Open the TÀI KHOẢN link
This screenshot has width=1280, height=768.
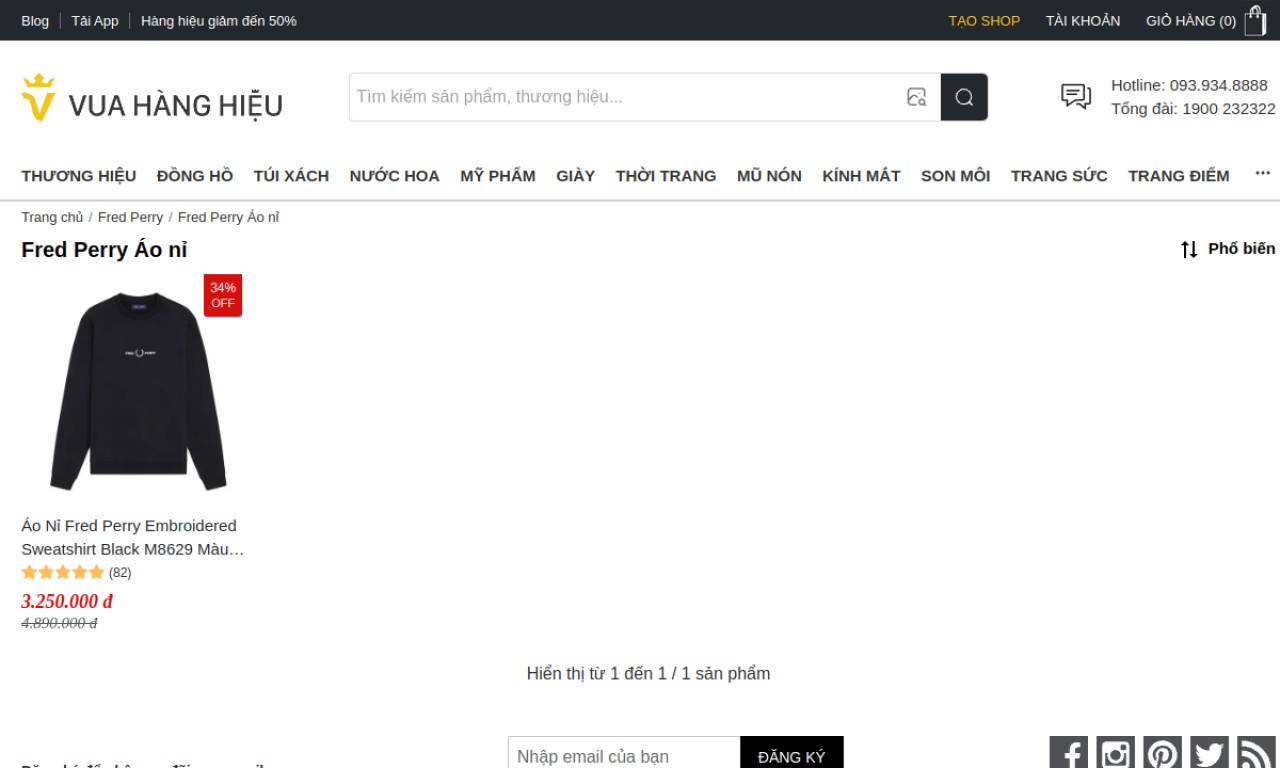click(x=1083, y=21)
